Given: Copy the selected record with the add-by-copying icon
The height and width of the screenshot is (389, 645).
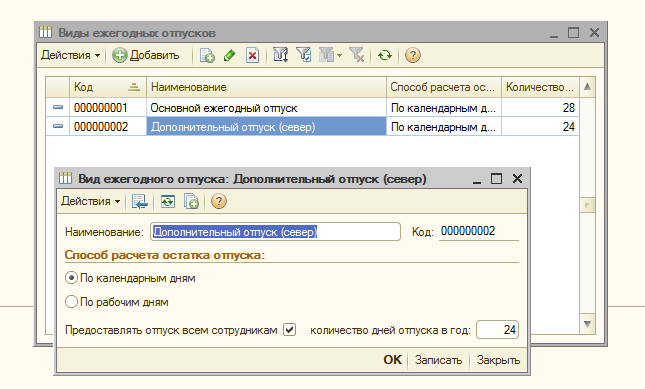Looking at the screenshot, I should click(207, 55).
